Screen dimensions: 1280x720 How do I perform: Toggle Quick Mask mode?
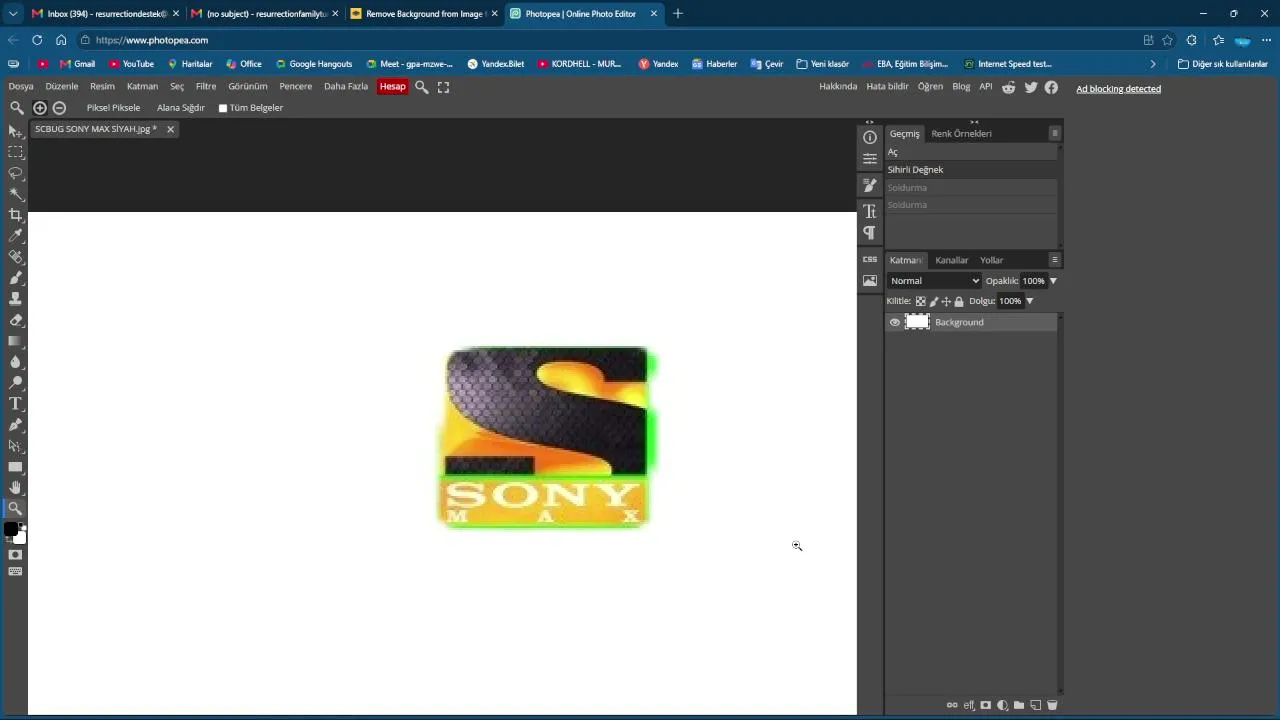click(x=15, y=554)
